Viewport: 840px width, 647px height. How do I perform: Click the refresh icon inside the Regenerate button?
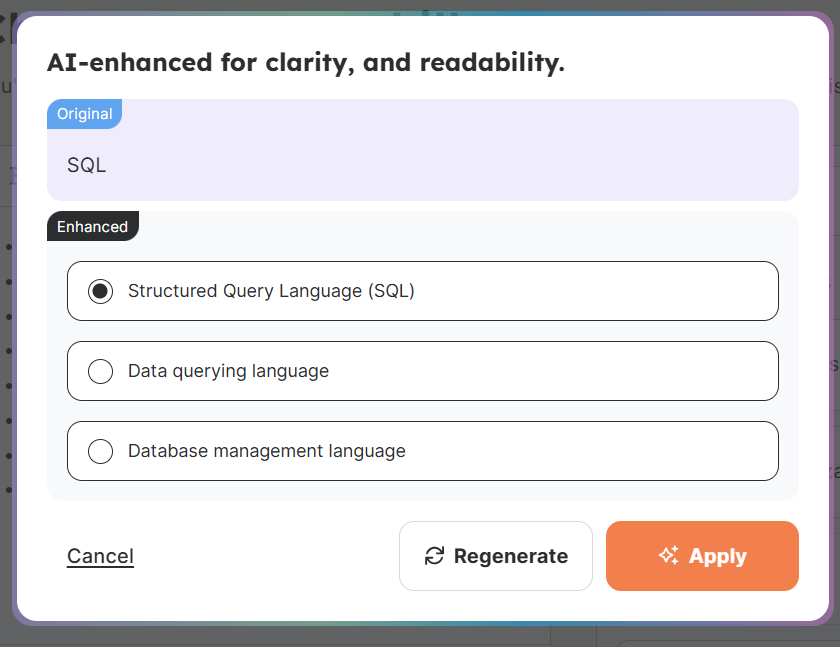point(433,556)
